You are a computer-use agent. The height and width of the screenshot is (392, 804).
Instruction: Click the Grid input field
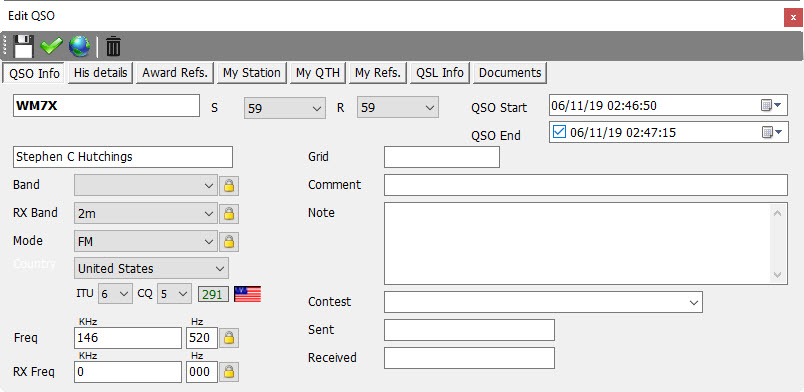click(x=441, y=157)
